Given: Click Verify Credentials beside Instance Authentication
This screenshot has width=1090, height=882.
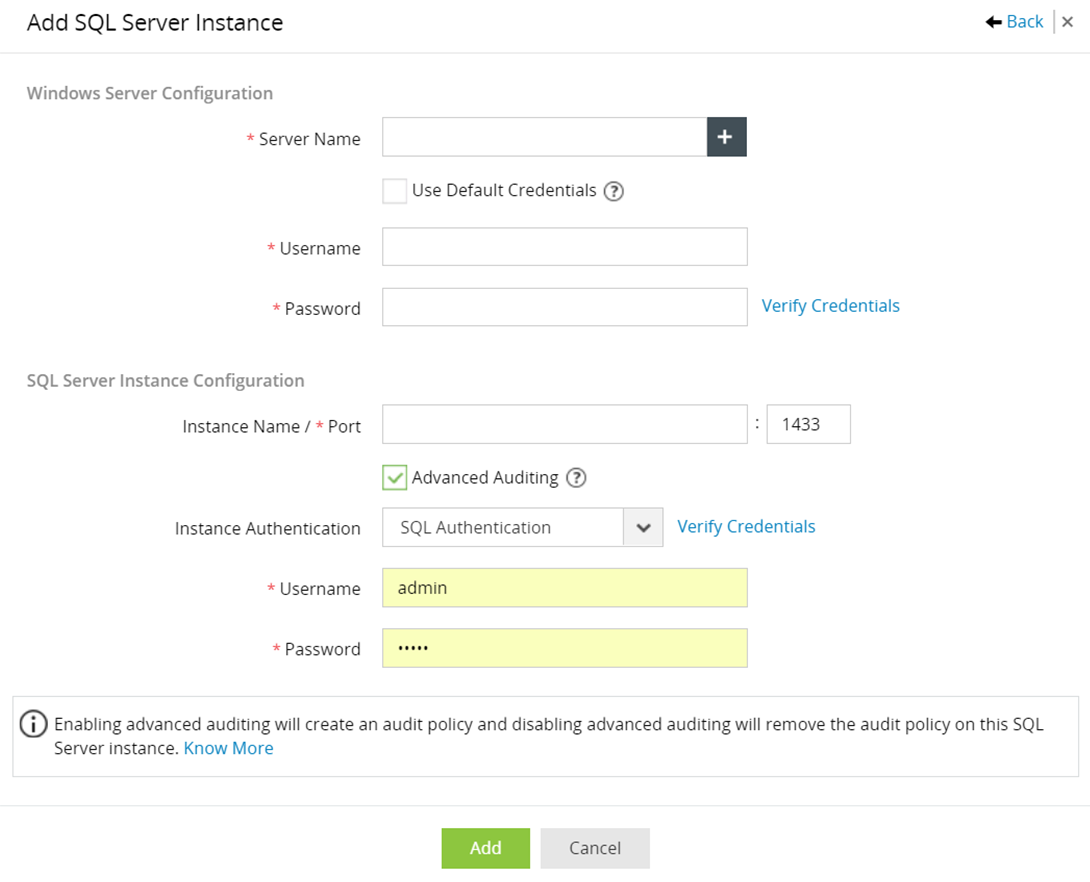Looking at the screenshot, I should tap(746, 526).
